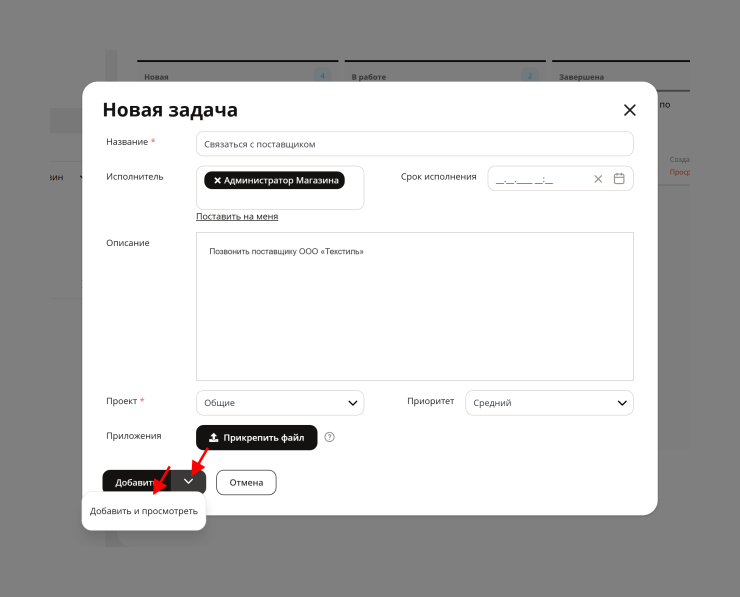Click the Отмена button
Screen dimensions: 740x597
246,482
